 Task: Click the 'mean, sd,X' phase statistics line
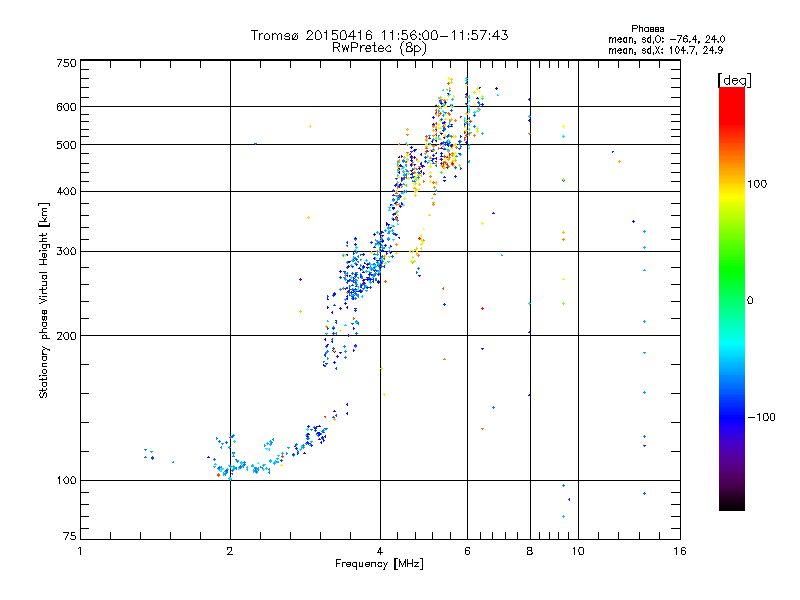pyautogui.click(x=665, y=51)
